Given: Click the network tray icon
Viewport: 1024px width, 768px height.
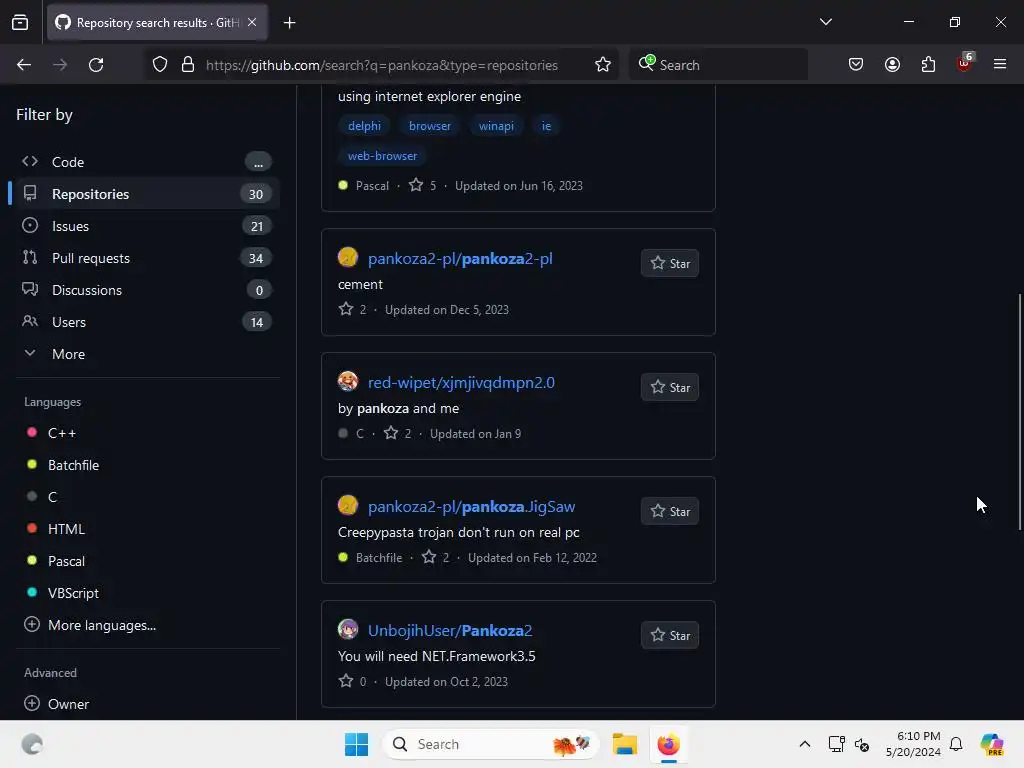Looking at the screenshot, I should point(837,744).
